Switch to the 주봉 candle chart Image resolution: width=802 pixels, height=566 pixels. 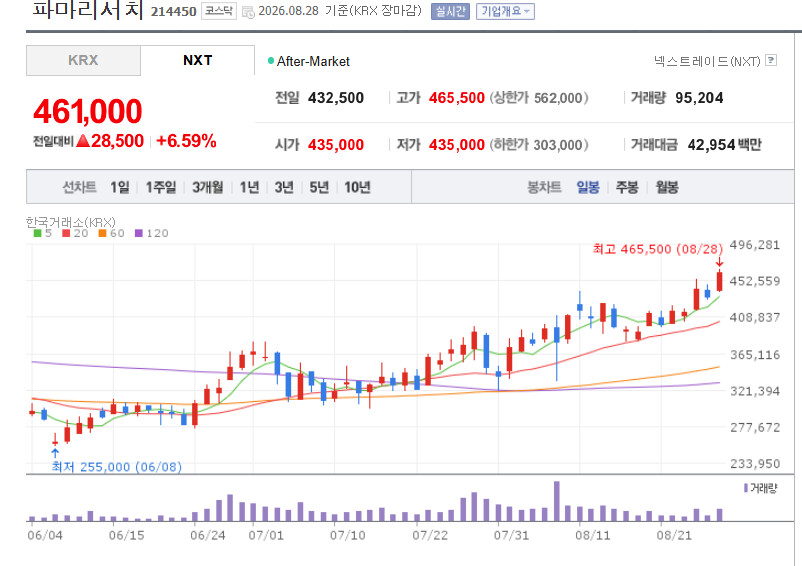(x=627, y=187)
